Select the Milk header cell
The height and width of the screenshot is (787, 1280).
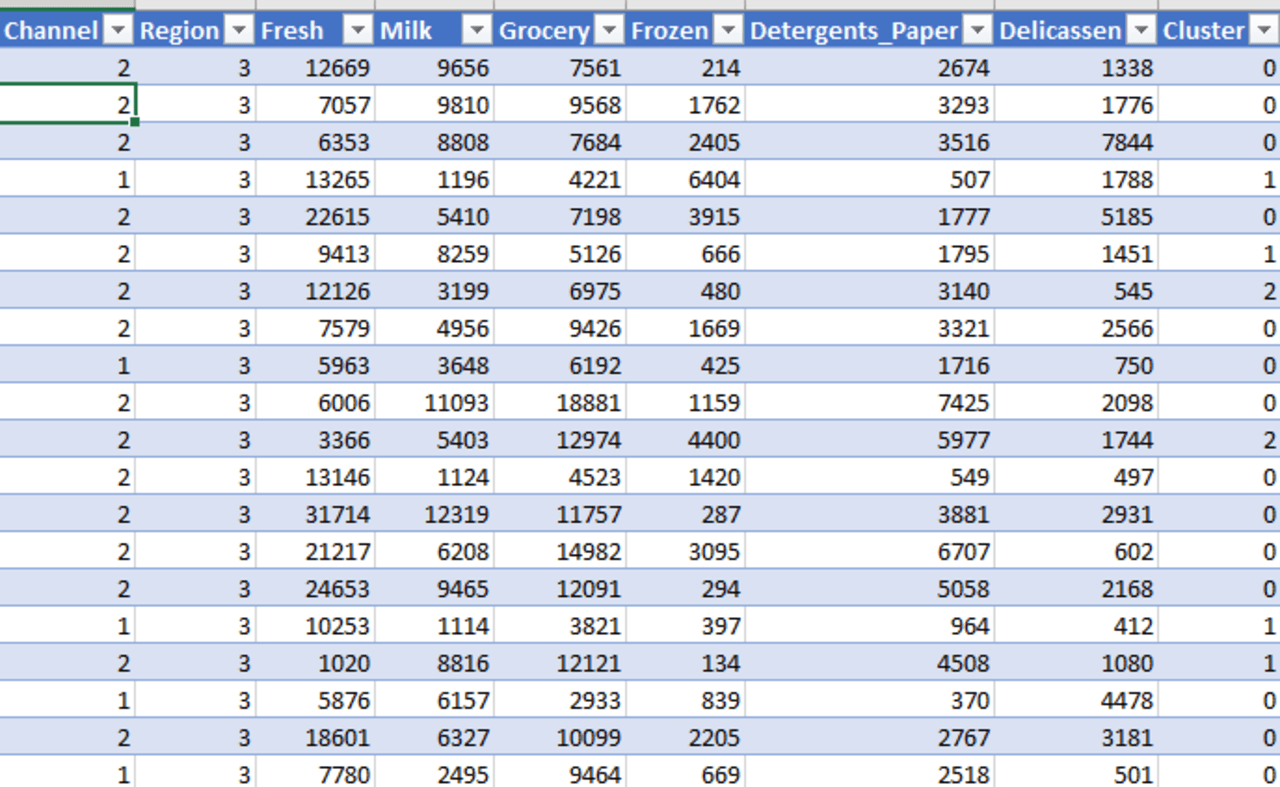click(x=435, y=31)
